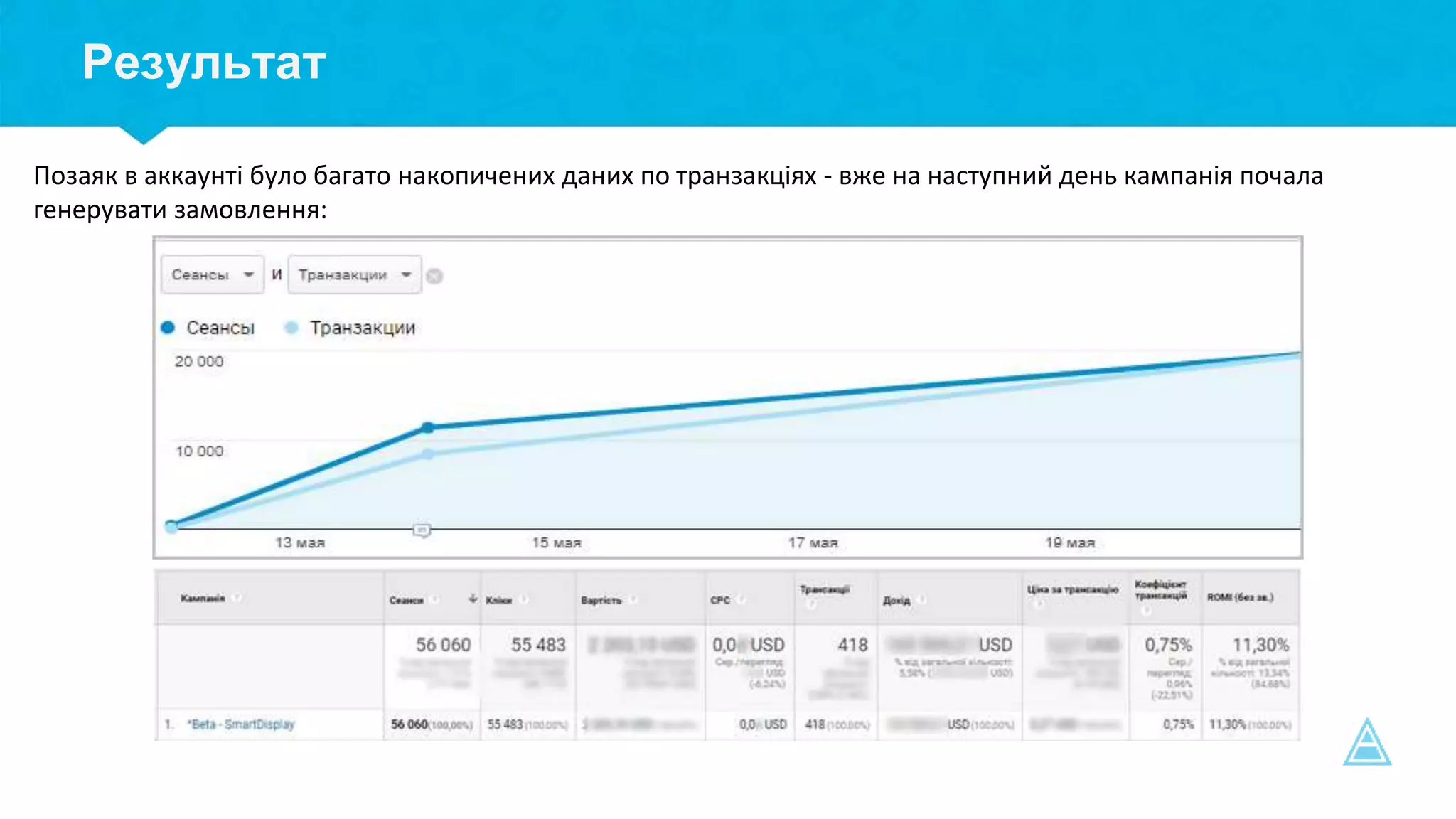Click the descending sort arrow in Сеанси column
This screenshot has width=1456, height=819.
473,599
